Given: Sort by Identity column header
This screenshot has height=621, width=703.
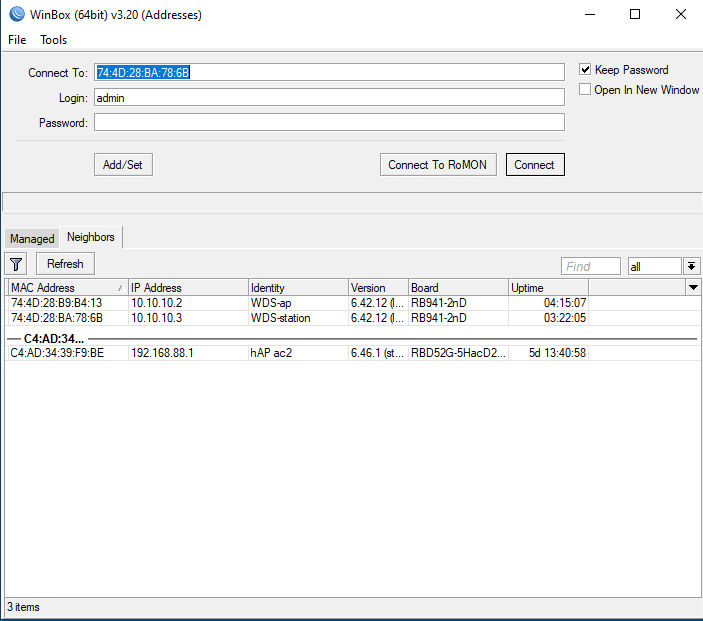Looking at the screenshot, I should 298,287.
